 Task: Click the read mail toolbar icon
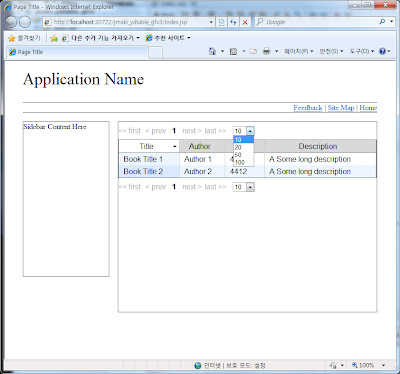click(253, 51)
